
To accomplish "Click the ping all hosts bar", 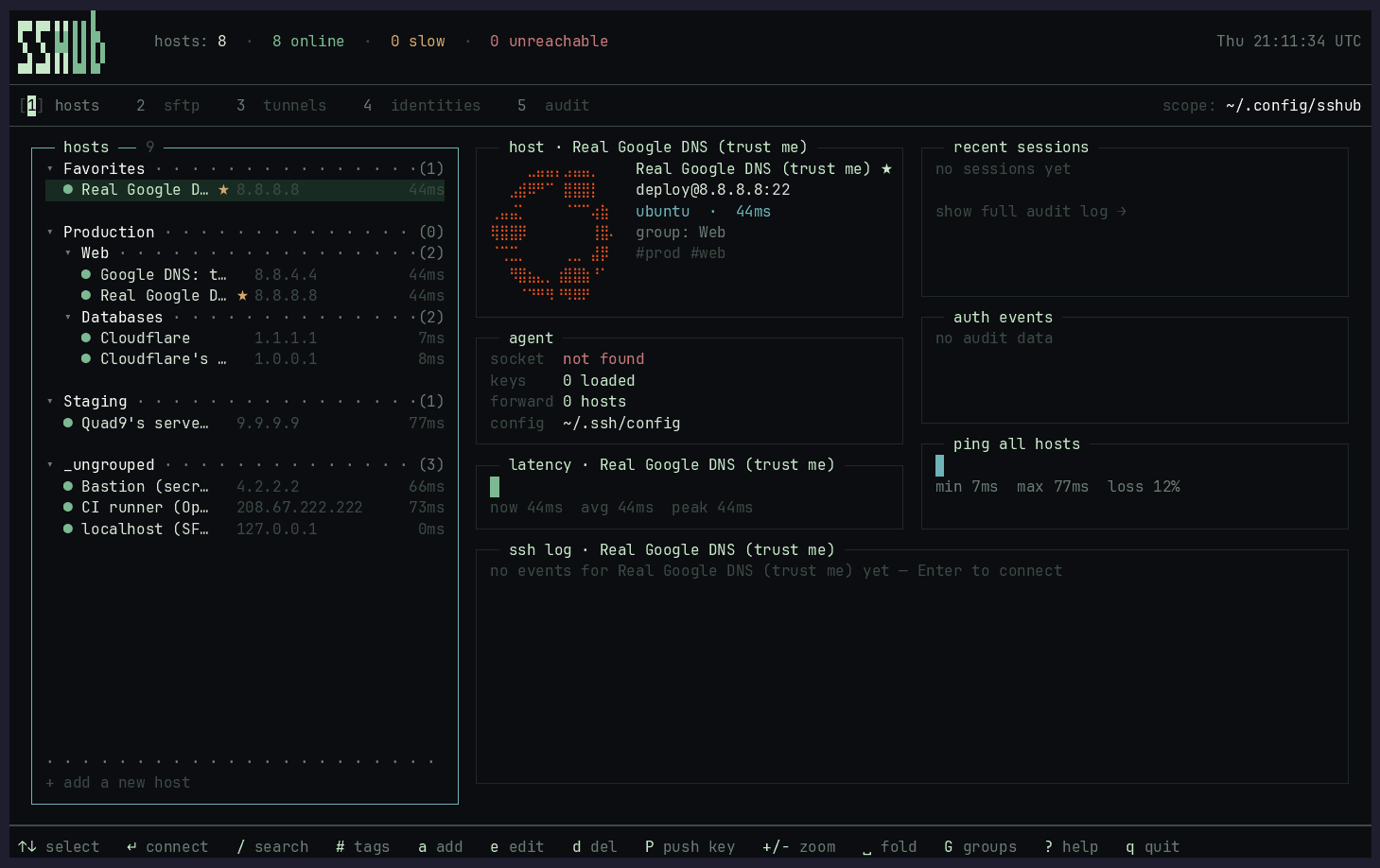I will pos(939,465).
